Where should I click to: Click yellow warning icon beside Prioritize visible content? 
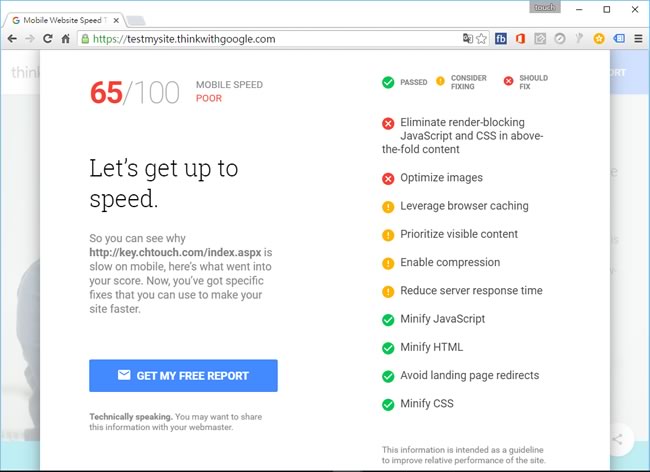[x=388, y=235]
